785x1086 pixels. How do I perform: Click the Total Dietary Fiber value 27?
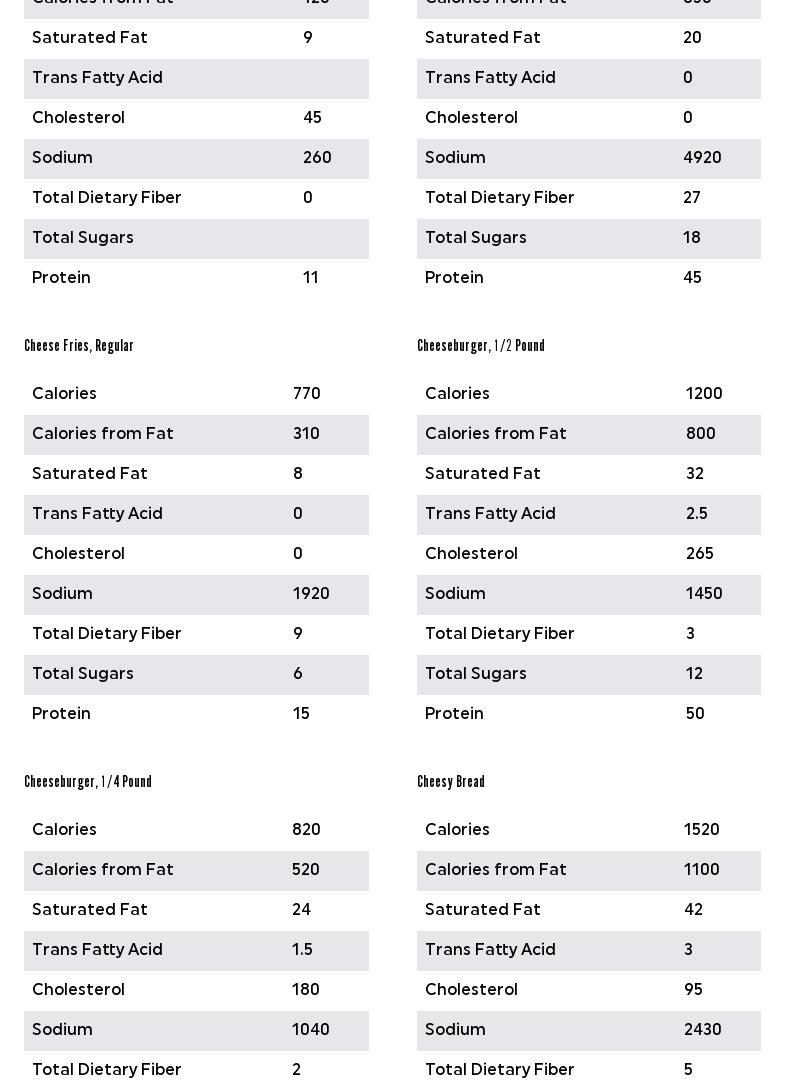692,198
